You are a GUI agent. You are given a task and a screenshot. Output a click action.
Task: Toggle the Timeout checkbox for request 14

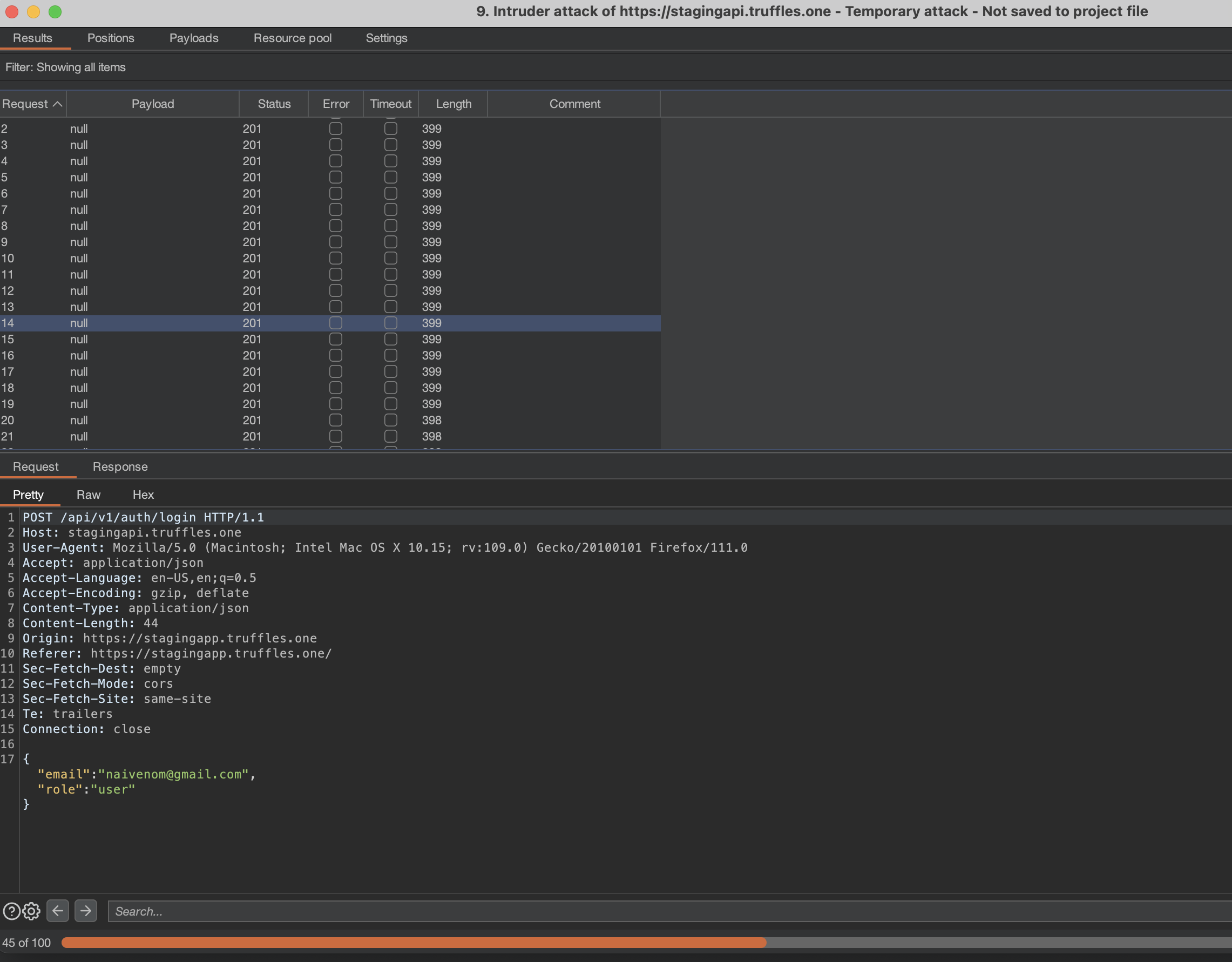(389, 323)
